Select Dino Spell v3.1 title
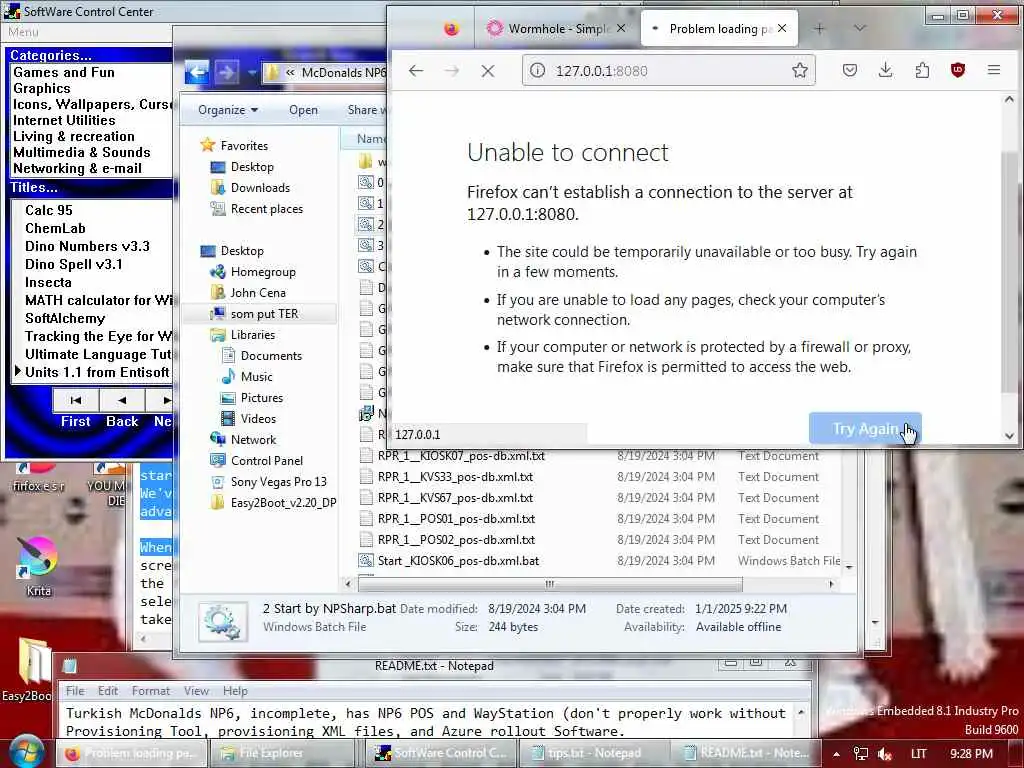The height and width of the screenshot is (768, 1024). 73,264
